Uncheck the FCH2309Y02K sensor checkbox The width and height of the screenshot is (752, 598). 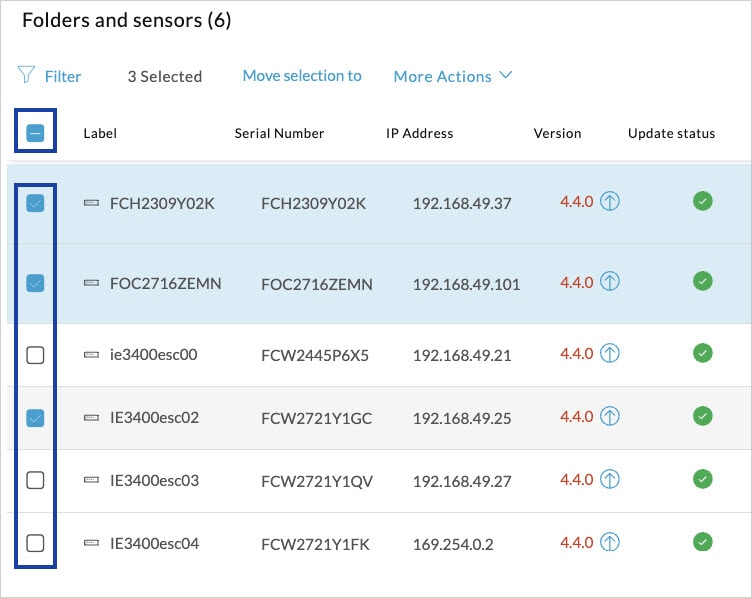click(35, 203)
